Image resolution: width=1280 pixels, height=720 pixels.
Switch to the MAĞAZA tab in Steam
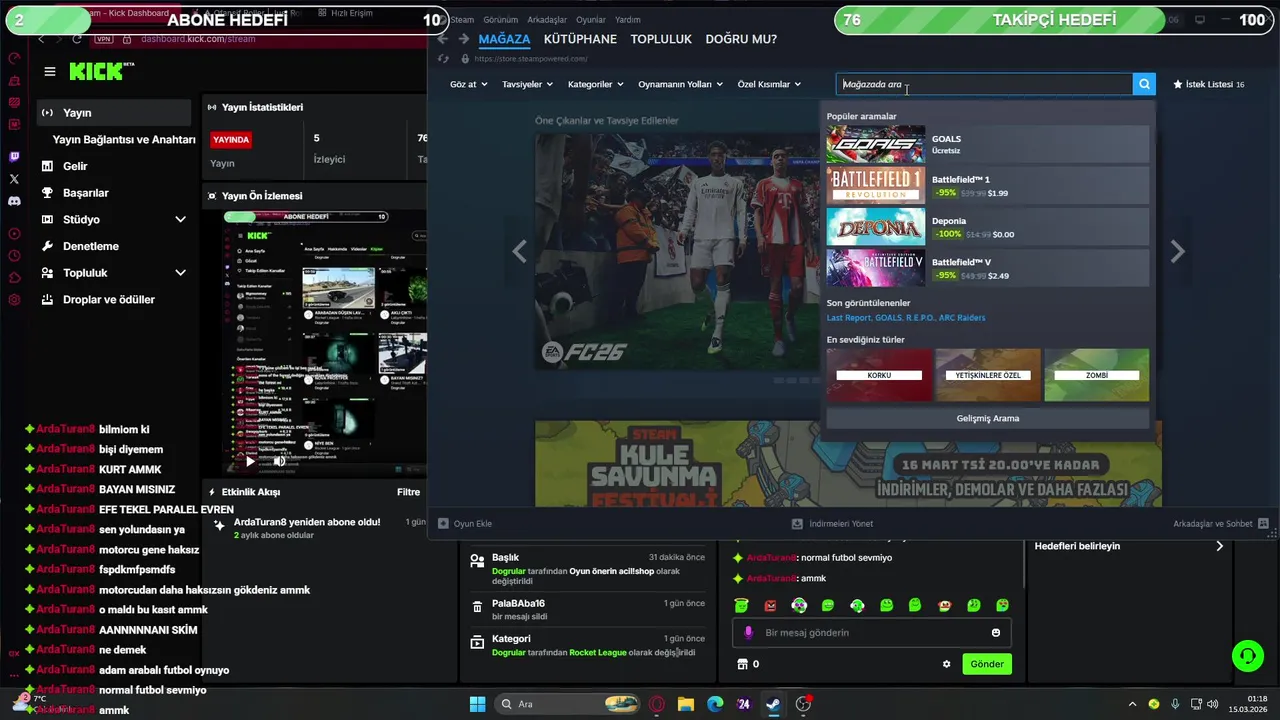(x=504, y=39)
